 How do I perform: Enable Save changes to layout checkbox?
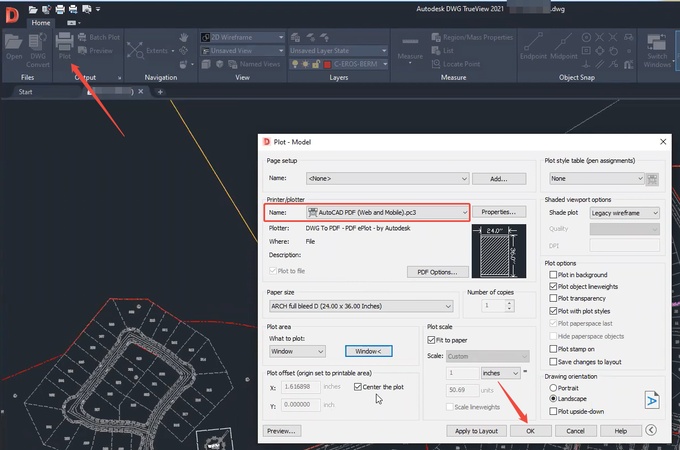tap(553, 362)
